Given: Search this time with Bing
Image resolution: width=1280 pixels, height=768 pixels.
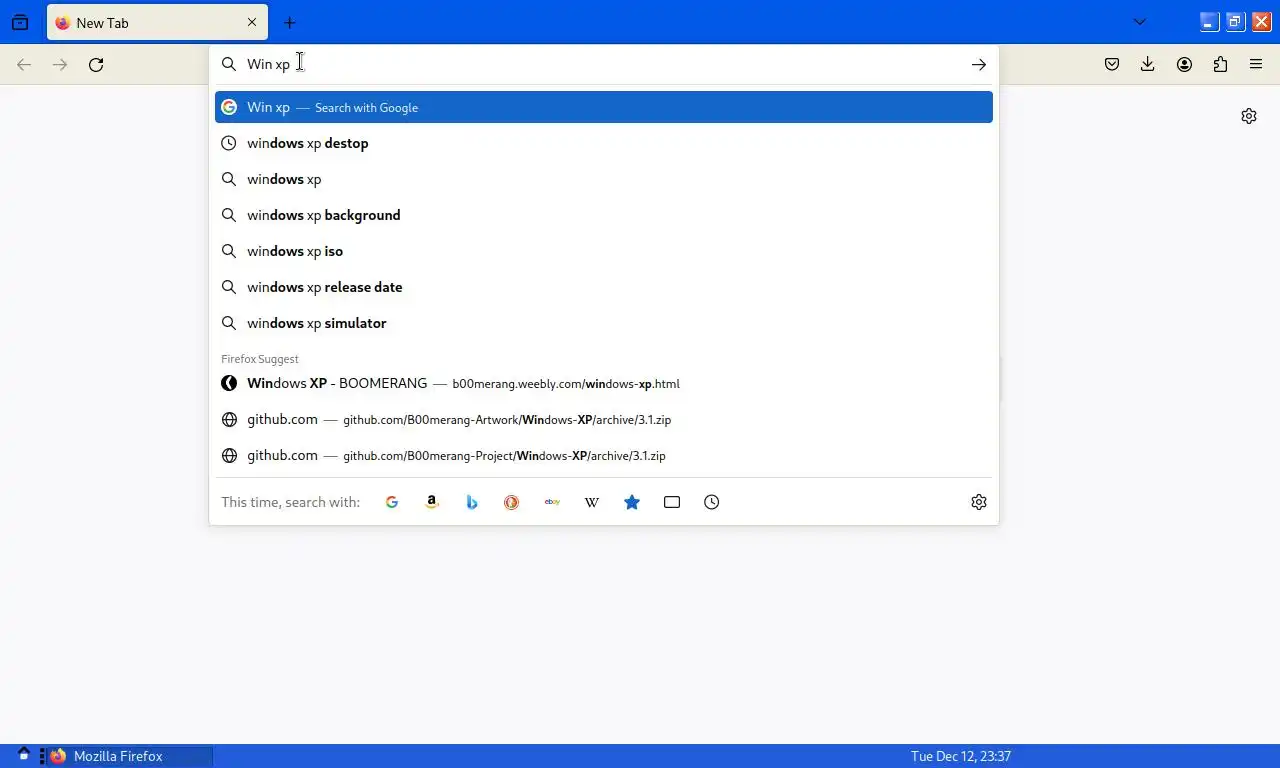Looking at the screenshot, I should [472, 502].
